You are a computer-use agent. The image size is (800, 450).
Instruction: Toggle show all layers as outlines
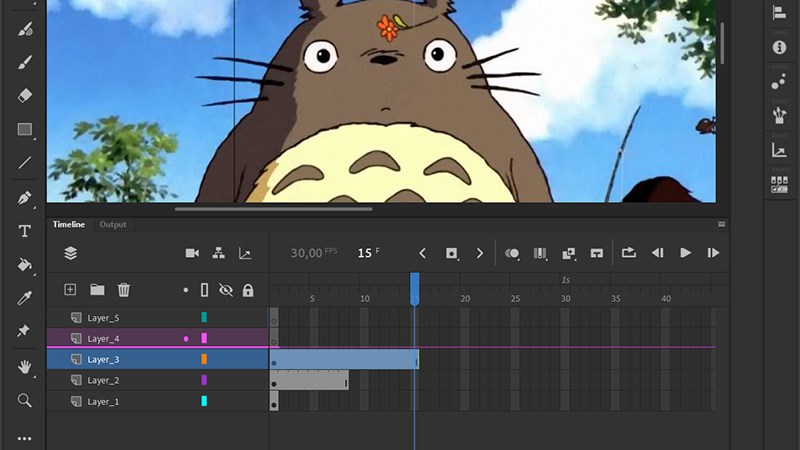tap(204, 290)
